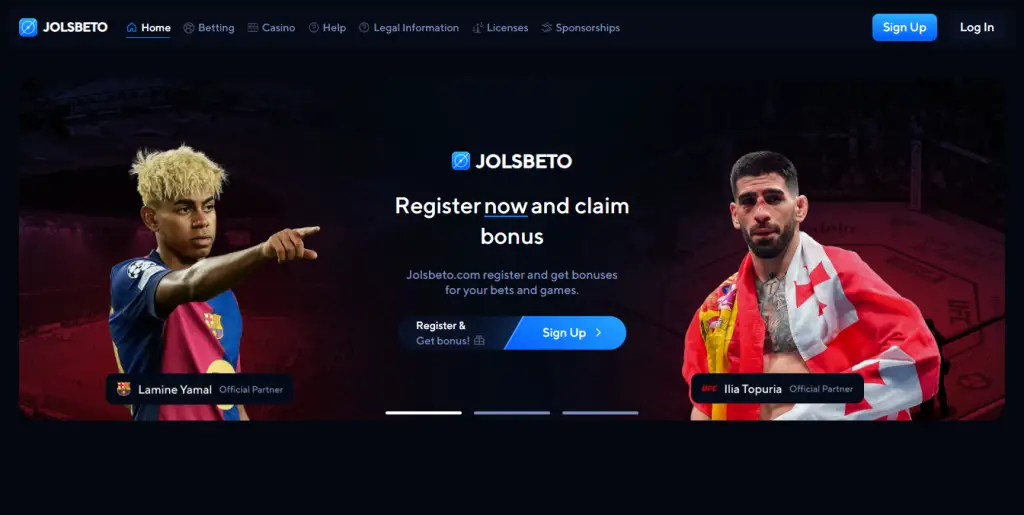Click the Legal Information icon

364,27
